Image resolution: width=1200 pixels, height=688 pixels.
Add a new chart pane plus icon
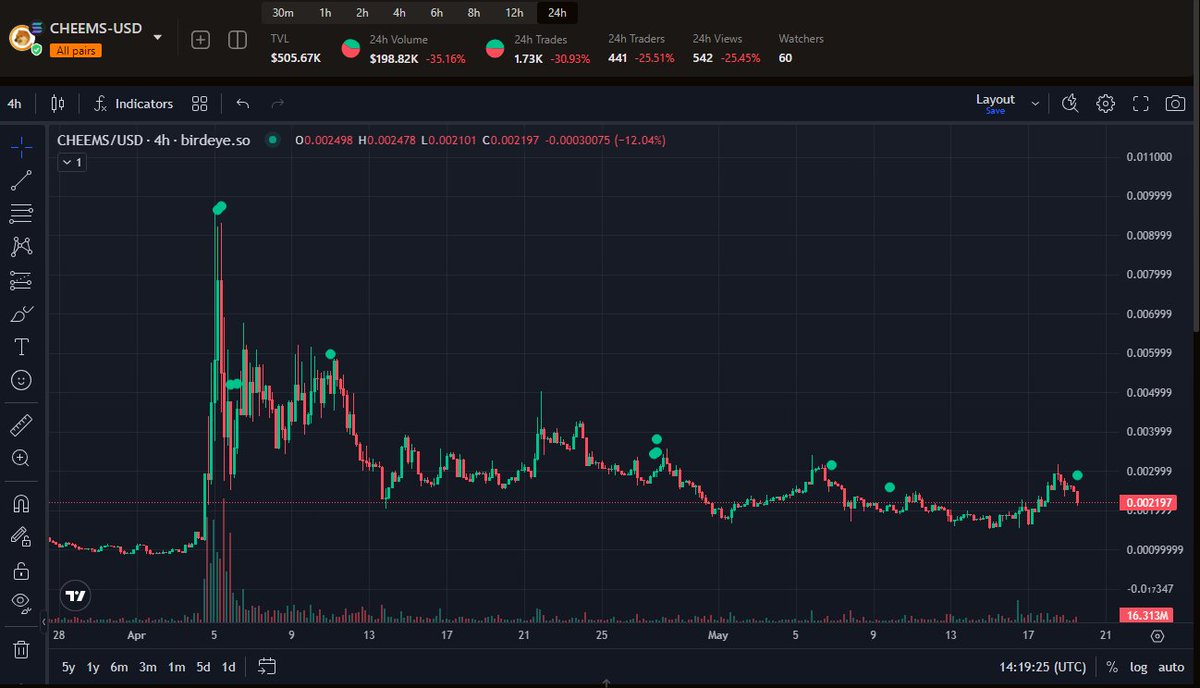coord(201,40)
